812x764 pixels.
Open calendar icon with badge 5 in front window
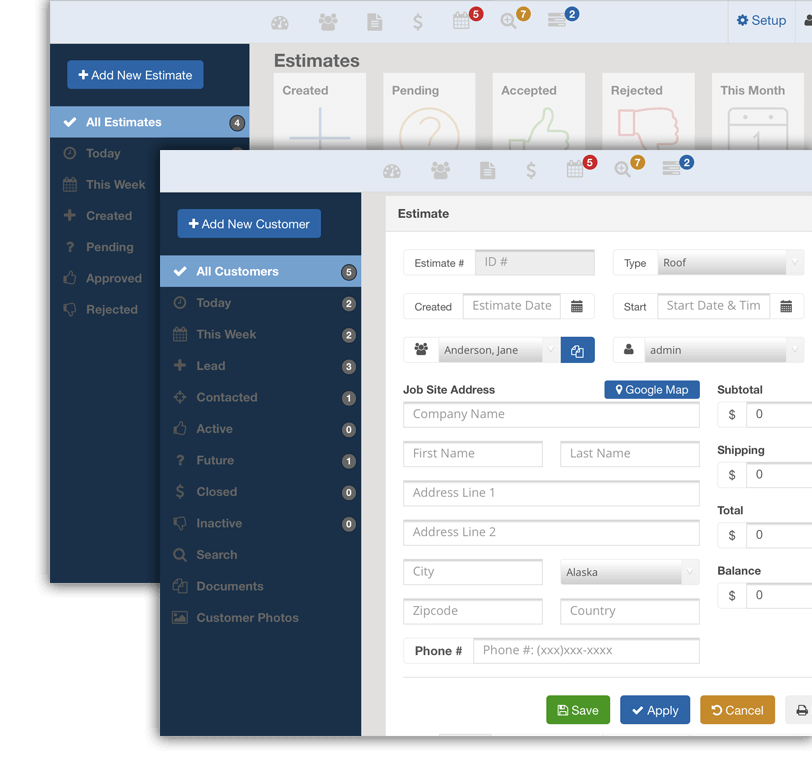576,169
